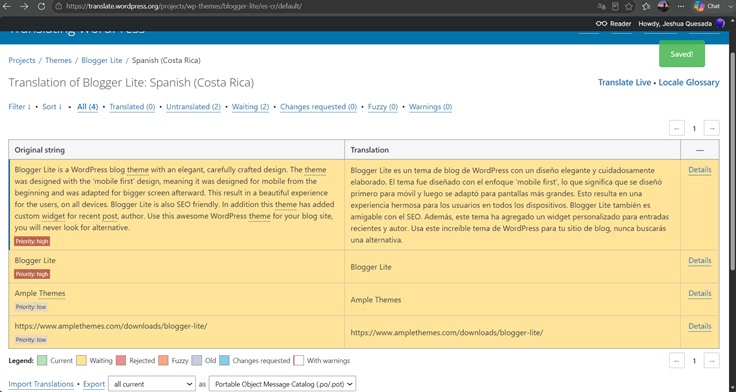
Task: Show Warnings (0) strings
Action: coord(430,107)
